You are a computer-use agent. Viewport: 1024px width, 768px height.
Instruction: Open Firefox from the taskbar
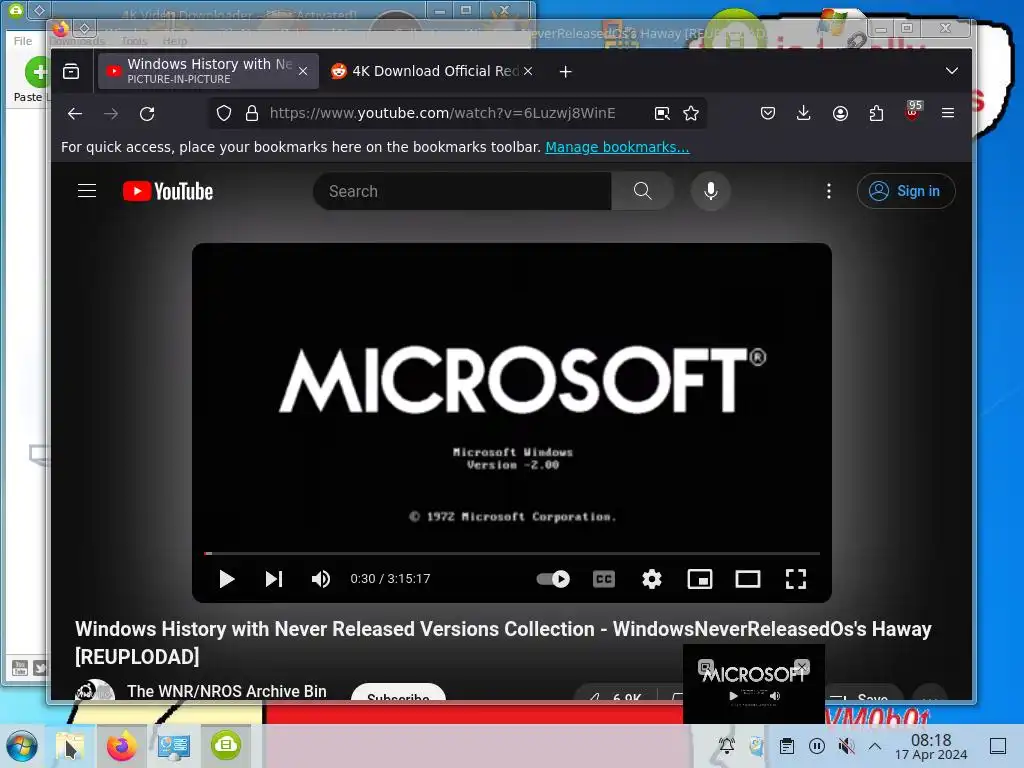[121, 746]
